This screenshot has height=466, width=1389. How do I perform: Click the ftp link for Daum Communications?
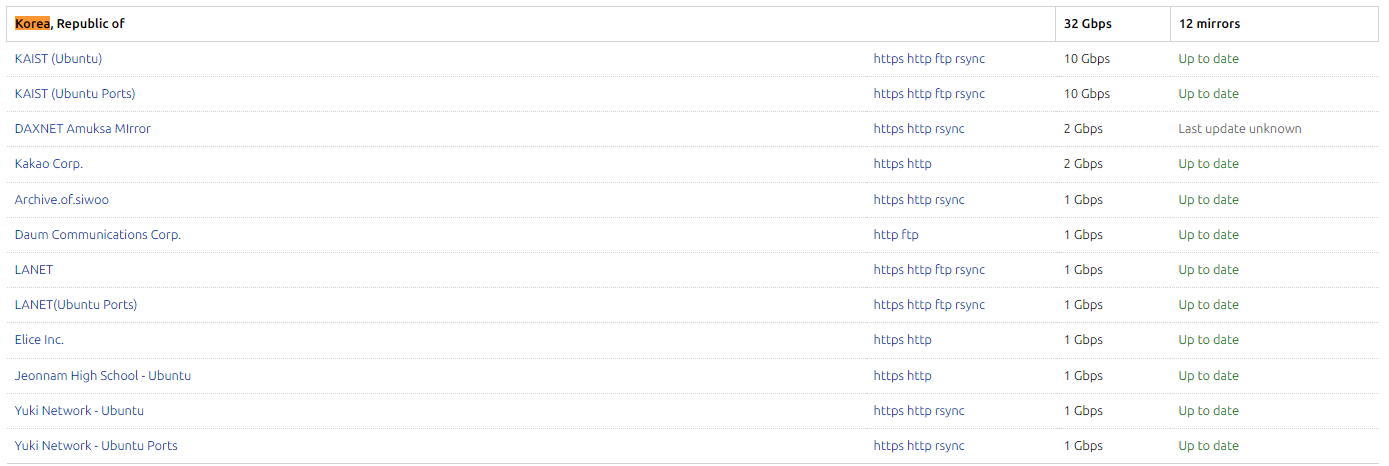pos(910,235)
